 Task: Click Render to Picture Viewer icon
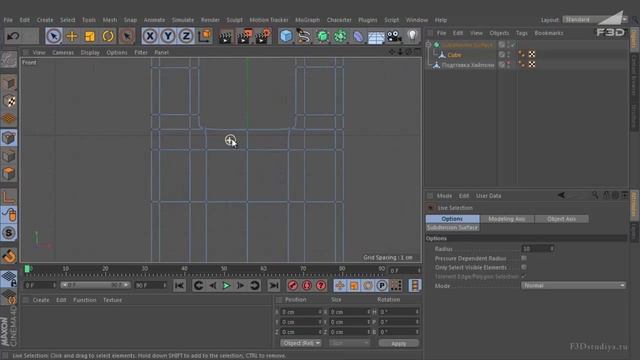(x=244, y=36)
